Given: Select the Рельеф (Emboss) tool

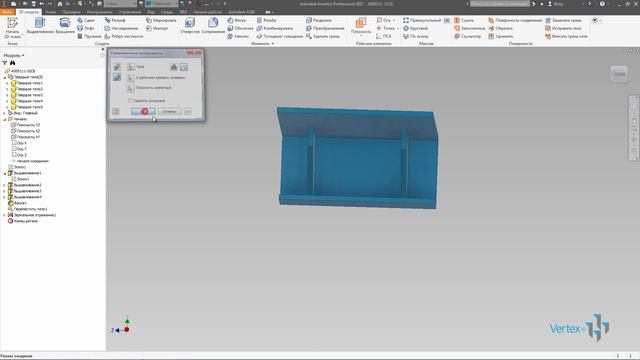Looking at the screenshot, I should [x=115, y=20].
